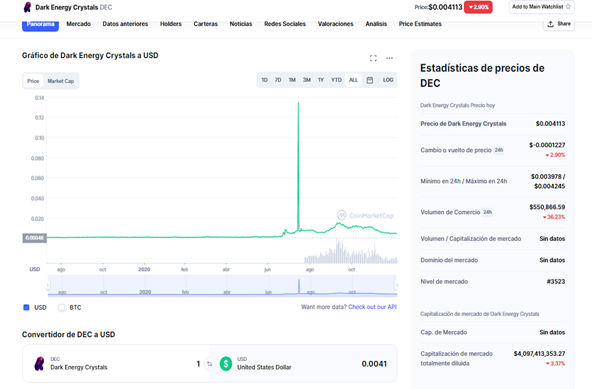Screen dimensions: 592x389
Task: Open the Price Estimates tab
Action: coord(420,24)
